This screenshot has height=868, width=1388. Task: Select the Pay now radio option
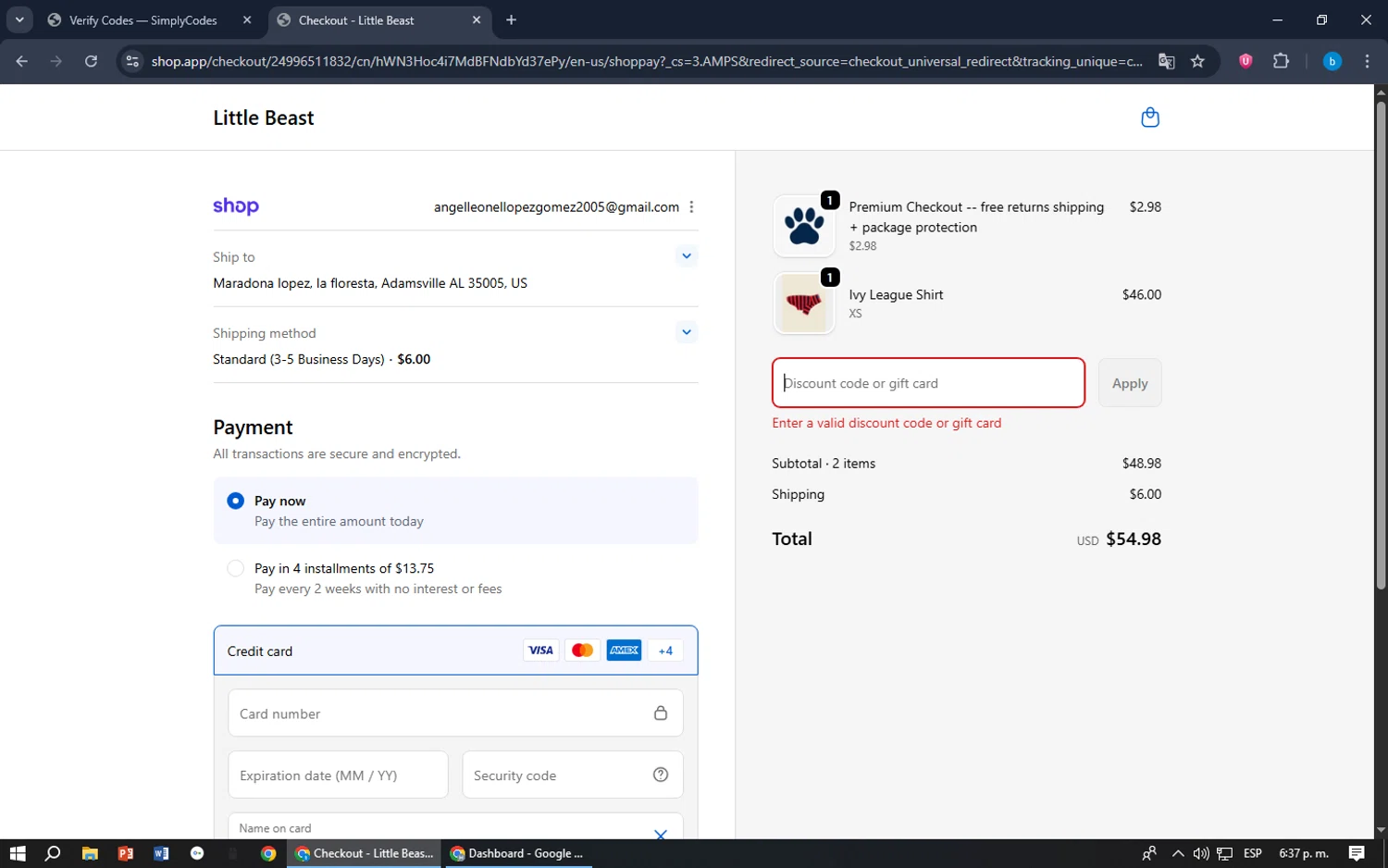click(x=236, y=501)
